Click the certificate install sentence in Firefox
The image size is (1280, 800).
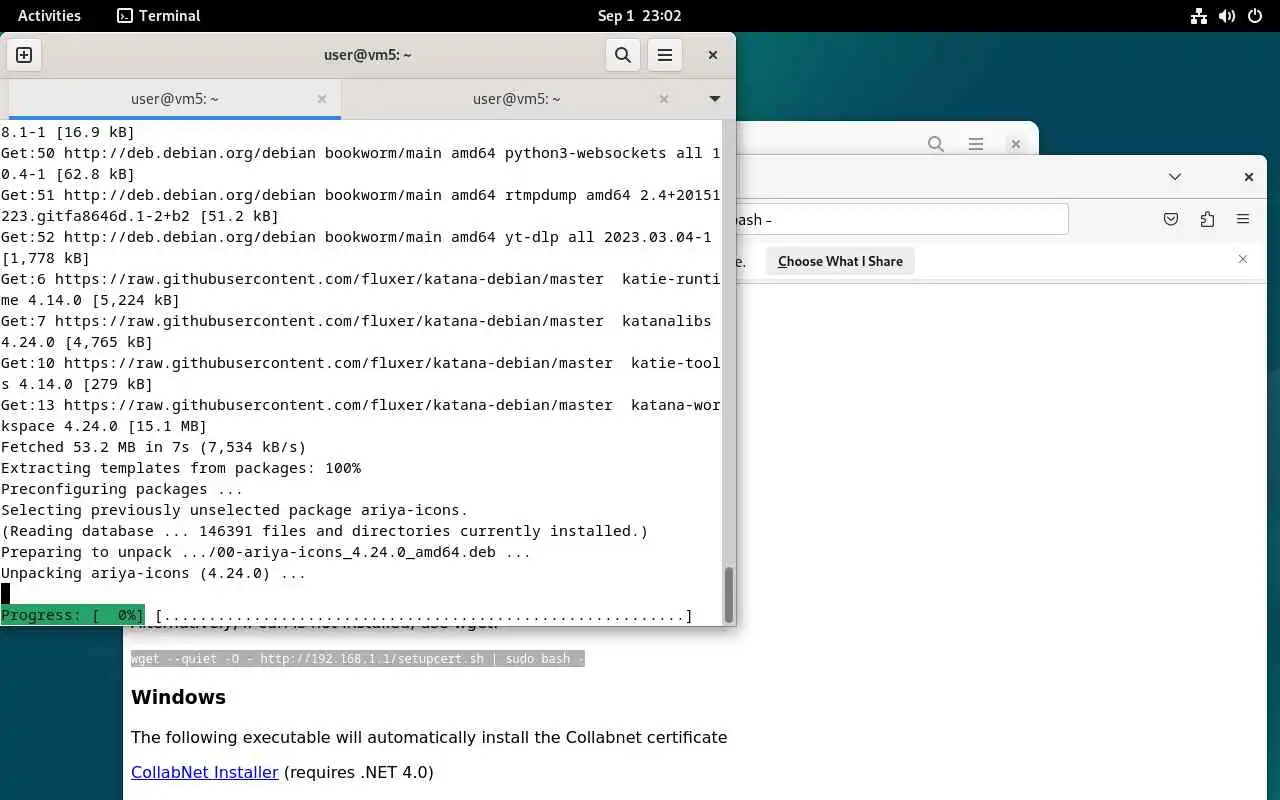tap(429, 737)
